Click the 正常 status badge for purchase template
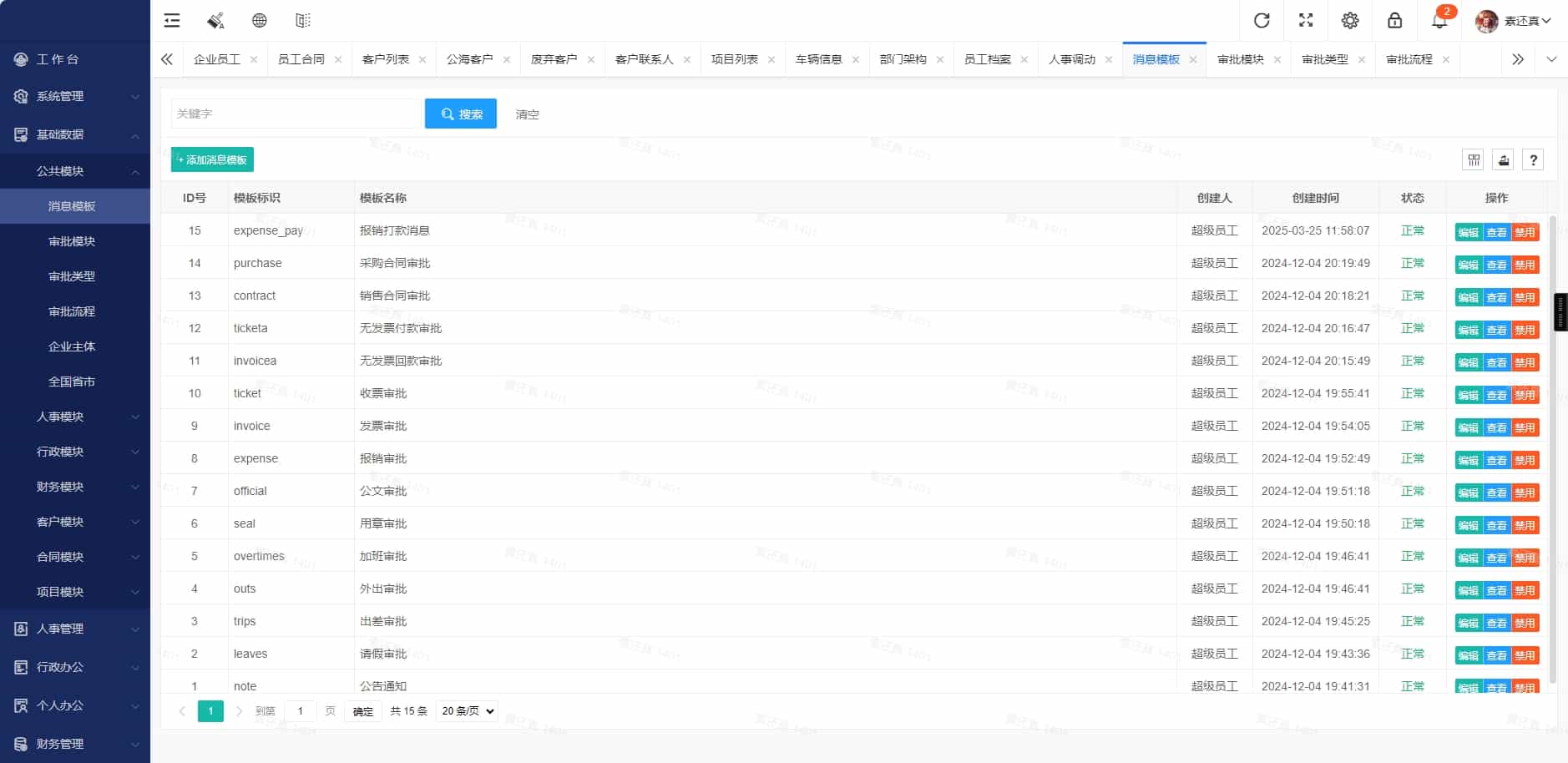Image resolution: width=1568 pixels, height=763 pixels. [1413, 263]
